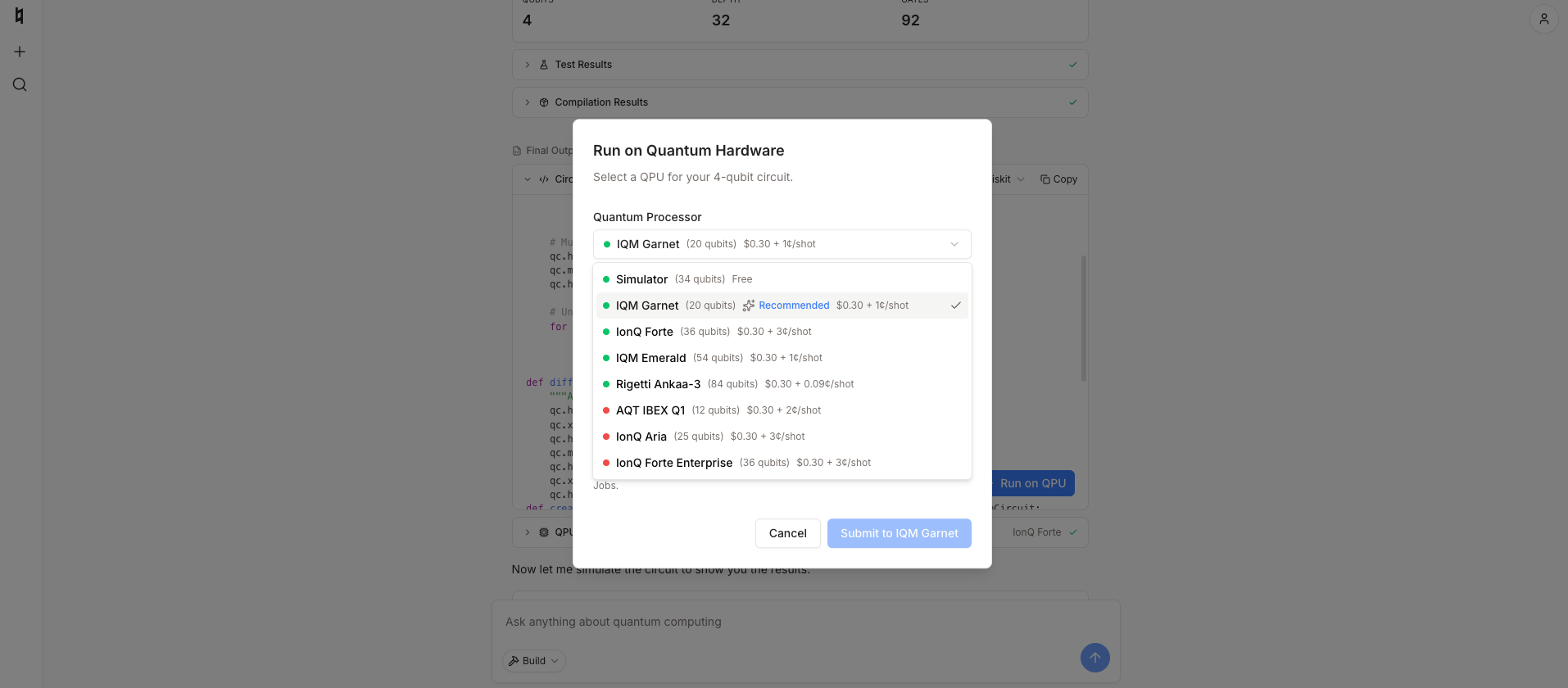The width and height of the screenshot is (1568, 688).
Task: Open the Qiskit language dropdown chevron
Action: click(x=1020, y=179)
